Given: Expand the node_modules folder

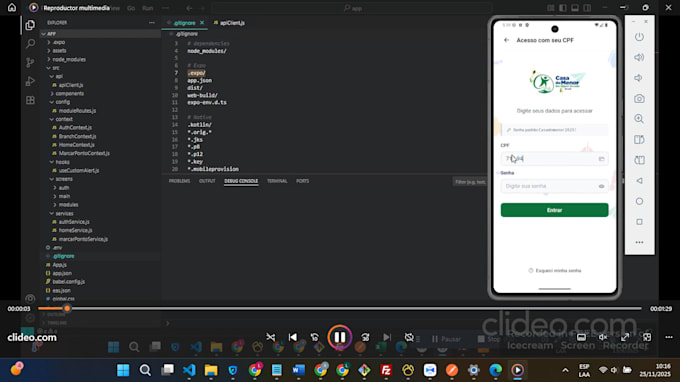Looking at the screenshot, I should 69,59.
